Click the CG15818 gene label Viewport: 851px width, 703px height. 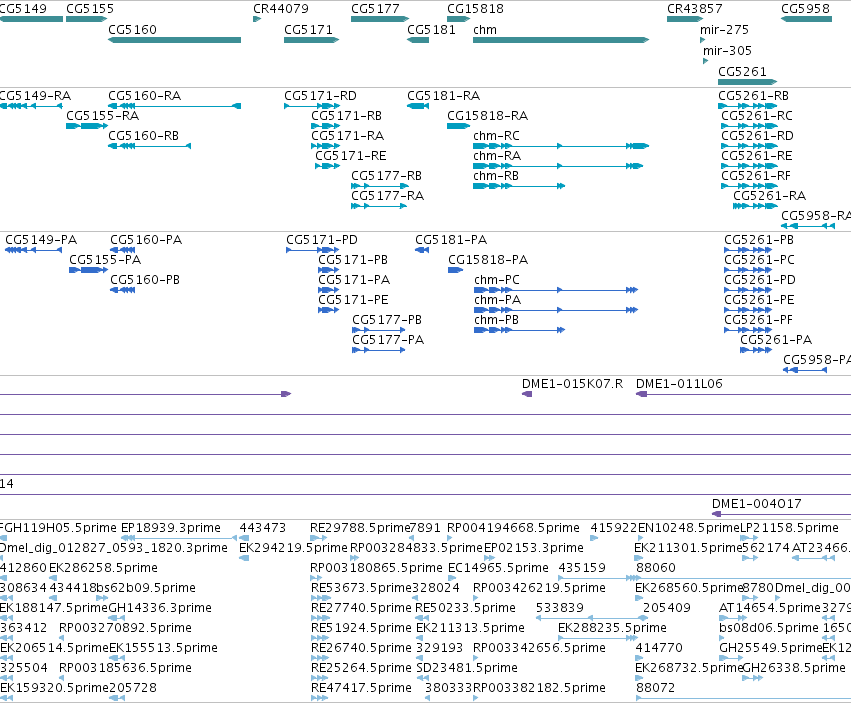pos(475,9)
